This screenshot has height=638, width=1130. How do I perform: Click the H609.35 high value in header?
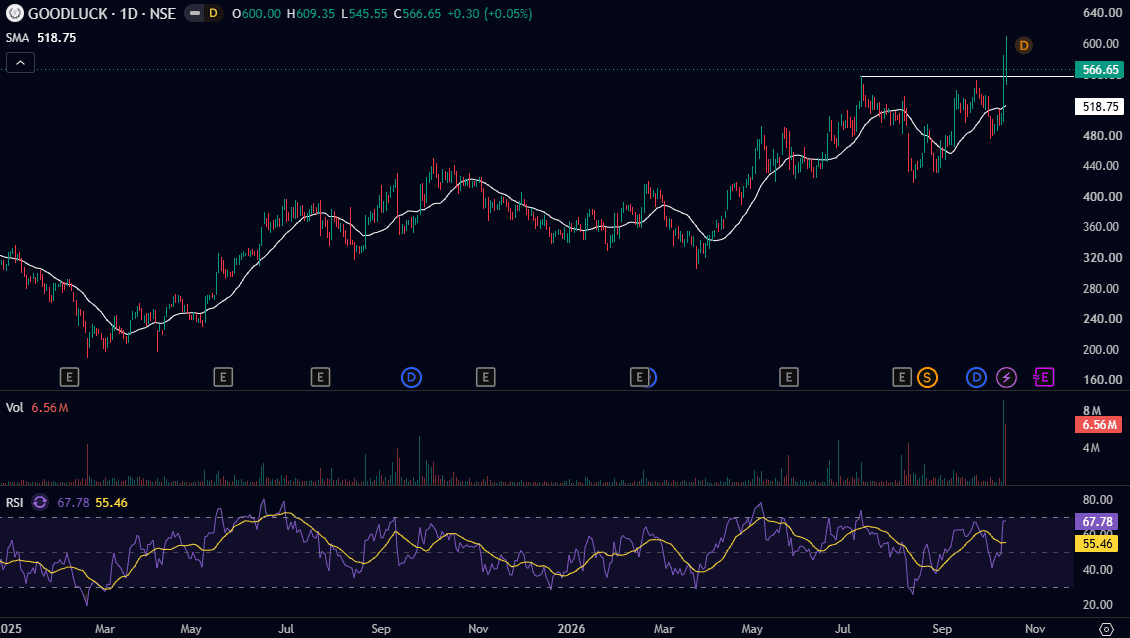pos(311,14)
